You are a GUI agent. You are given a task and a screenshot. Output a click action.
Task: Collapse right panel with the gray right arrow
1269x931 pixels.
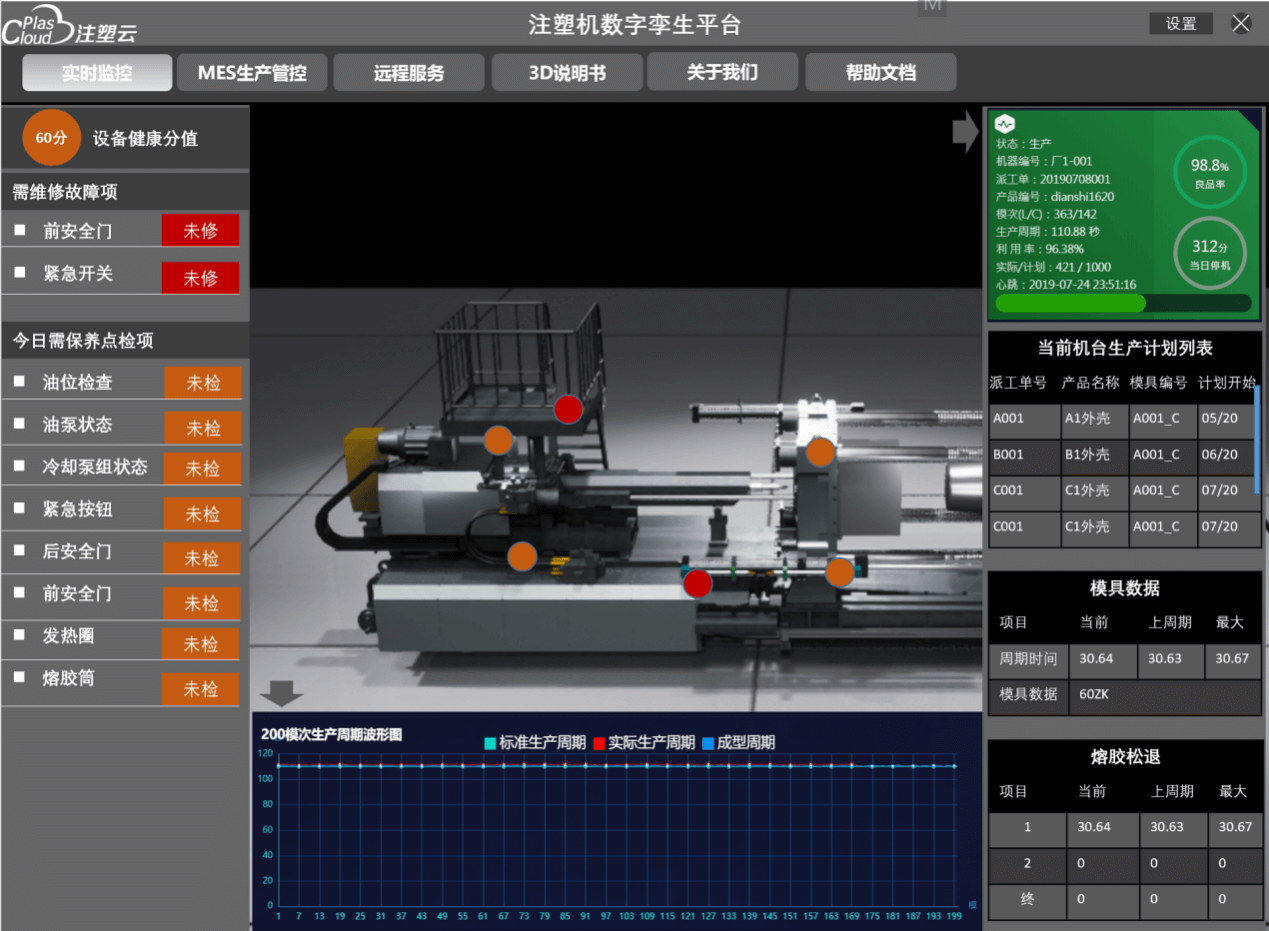coord(965,132)
